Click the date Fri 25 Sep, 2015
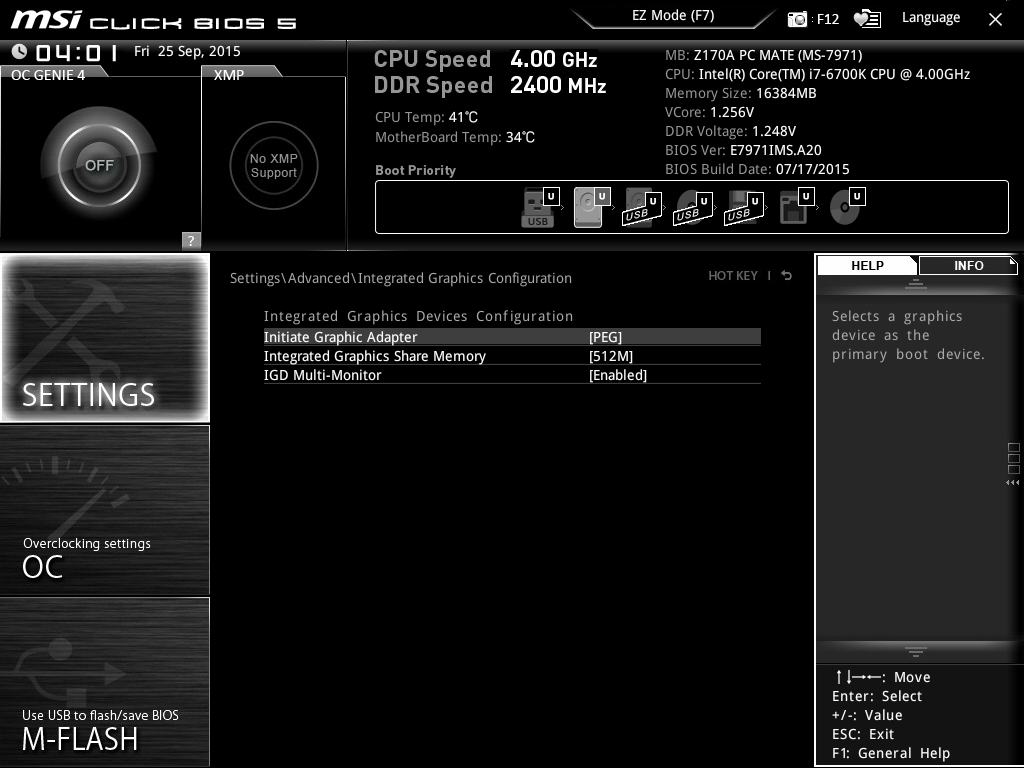 [187, 51]
